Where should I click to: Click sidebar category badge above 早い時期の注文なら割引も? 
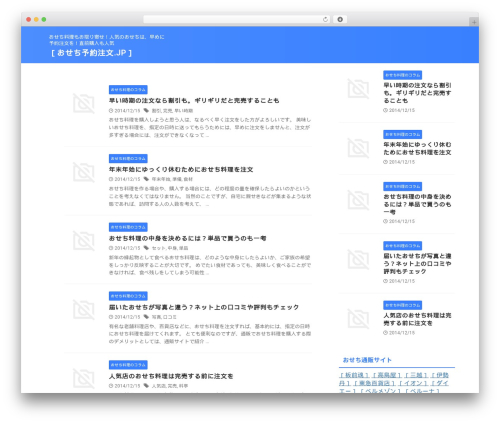coord(402,75)
